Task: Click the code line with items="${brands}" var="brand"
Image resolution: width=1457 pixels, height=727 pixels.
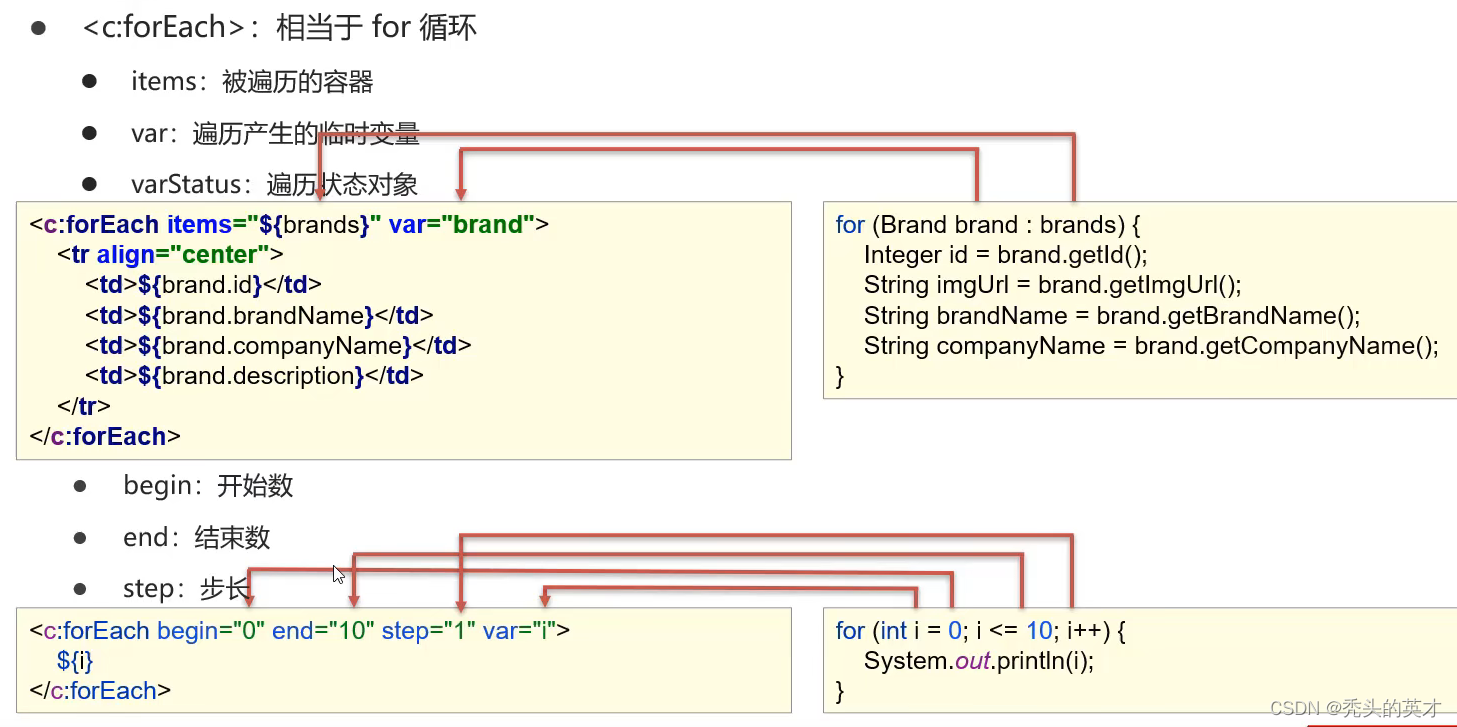Action: [x=290, y=225]
